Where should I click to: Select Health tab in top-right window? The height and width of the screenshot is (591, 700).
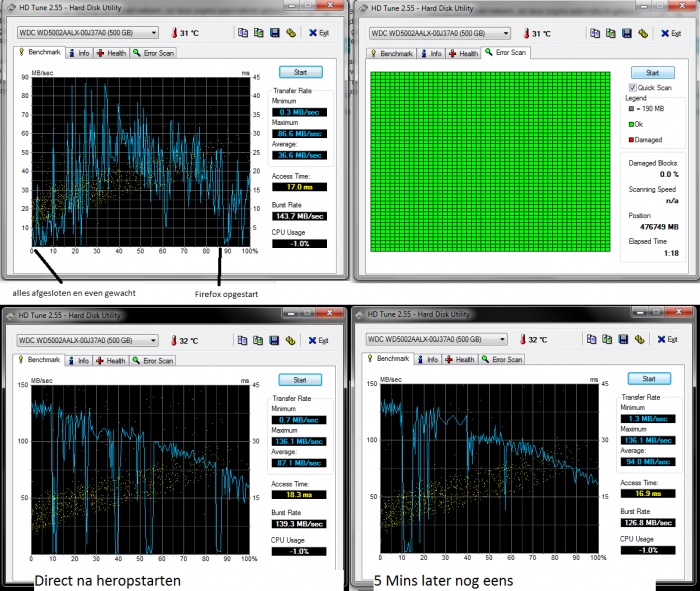click(x=463, y=54)
